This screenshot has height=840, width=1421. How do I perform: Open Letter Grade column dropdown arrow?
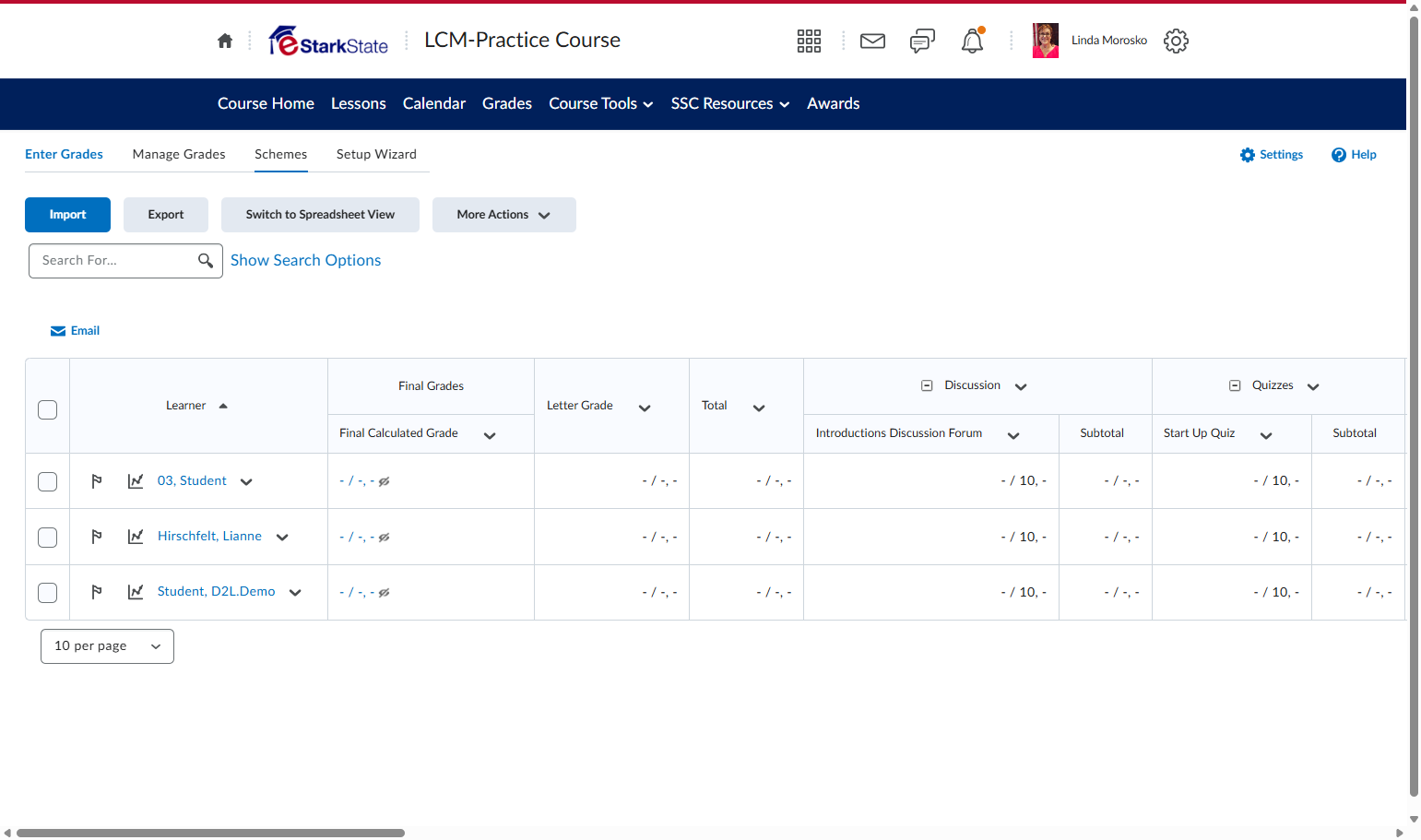pos(645,408)
